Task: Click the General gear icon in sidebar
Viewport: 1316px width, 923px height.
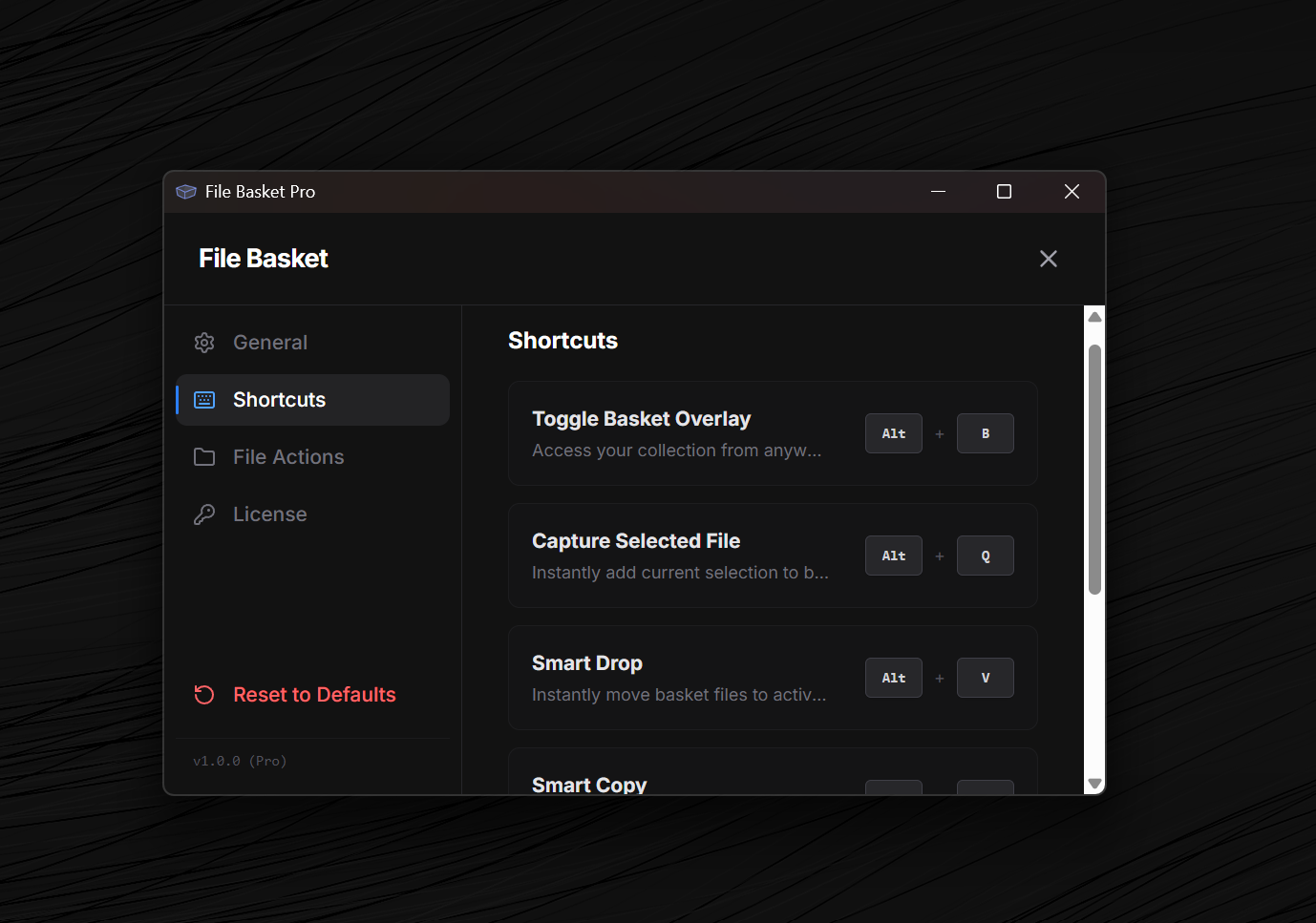Action: point(204,343)
